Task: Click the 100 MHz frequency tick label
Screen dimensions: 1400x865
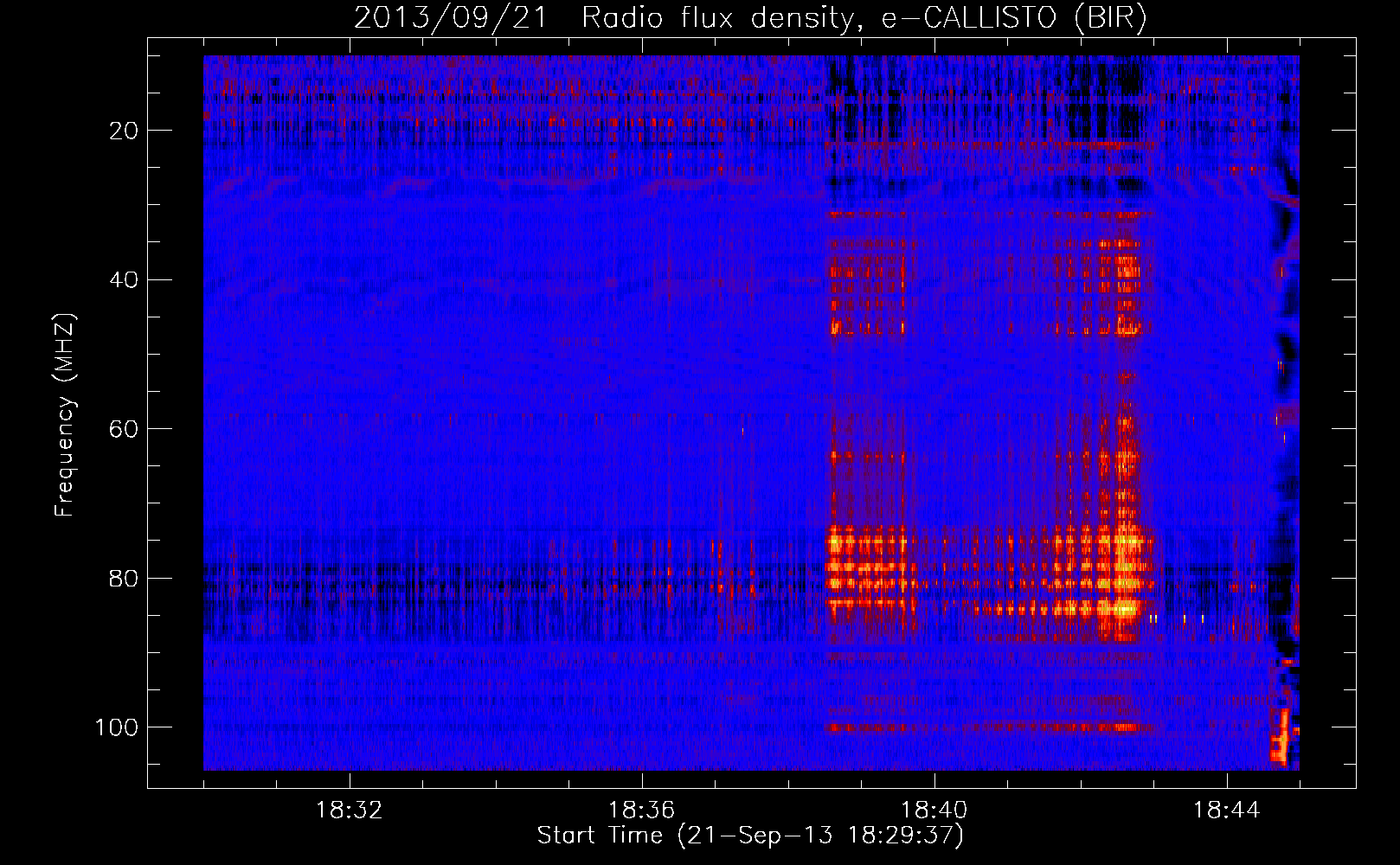Action: click(117, 727)
